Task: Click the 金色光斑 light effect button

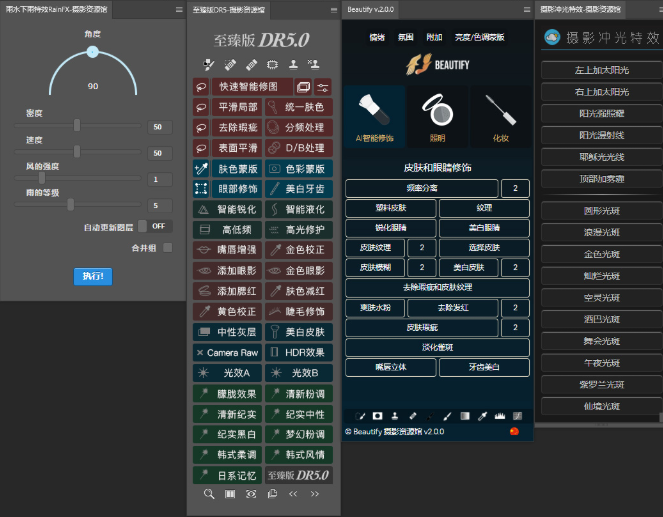Action: point(602,254)
